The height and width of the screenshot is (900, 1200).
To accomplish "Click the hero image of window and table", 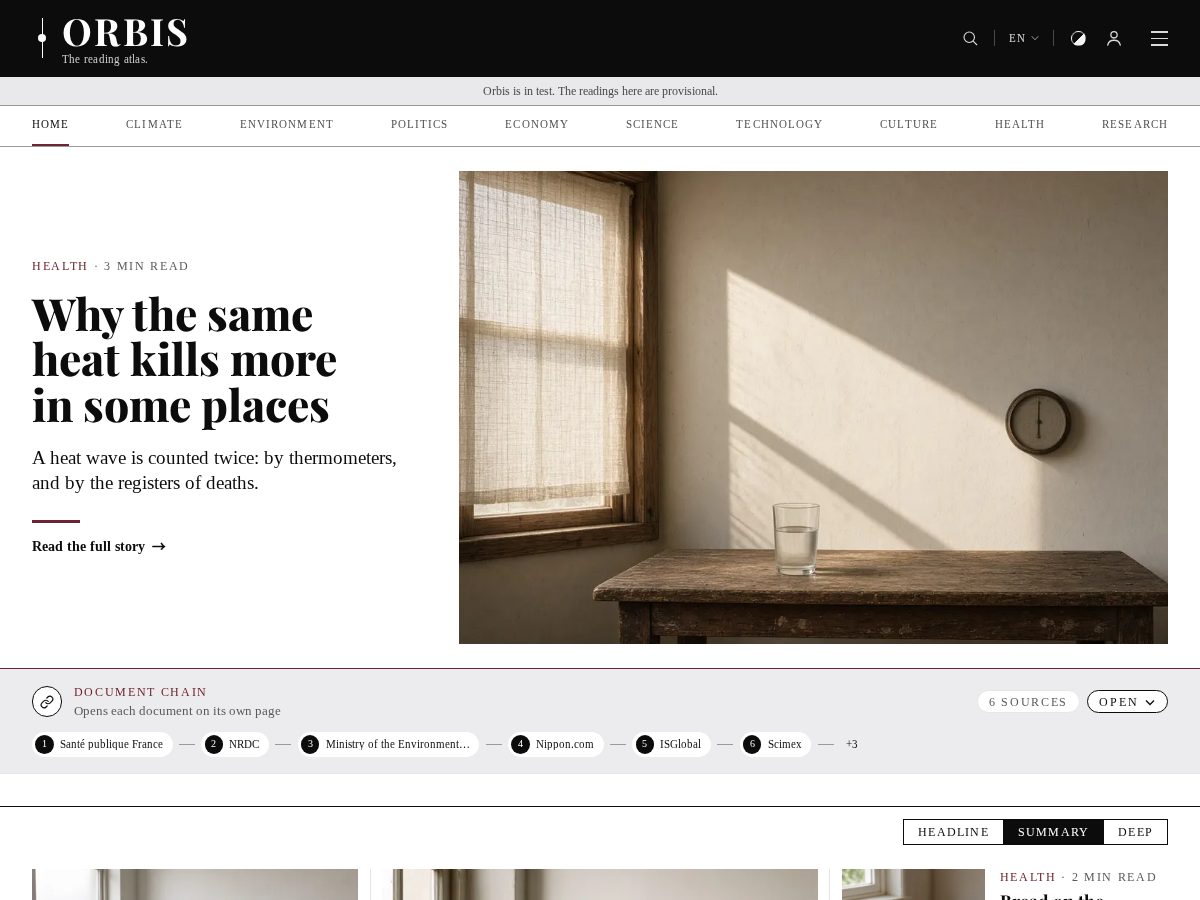I will pos(813,407).
